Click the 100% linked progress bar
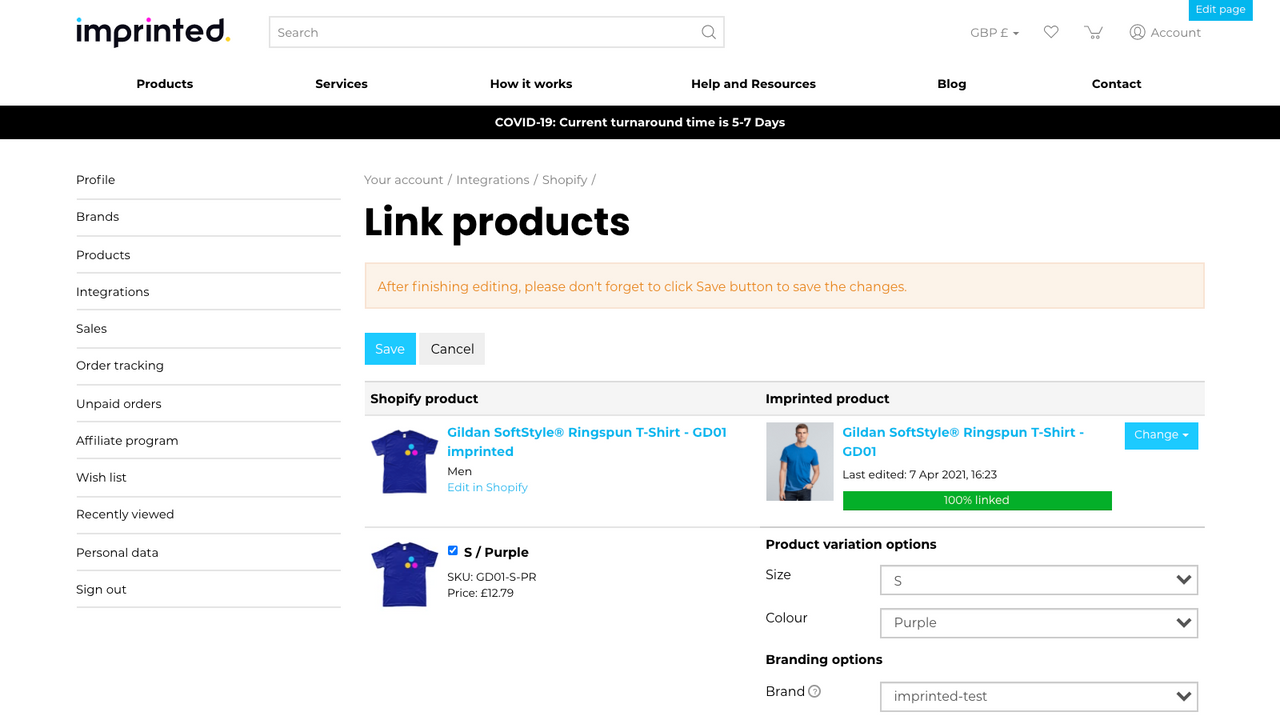The image size is (1280, 720). 977,500
